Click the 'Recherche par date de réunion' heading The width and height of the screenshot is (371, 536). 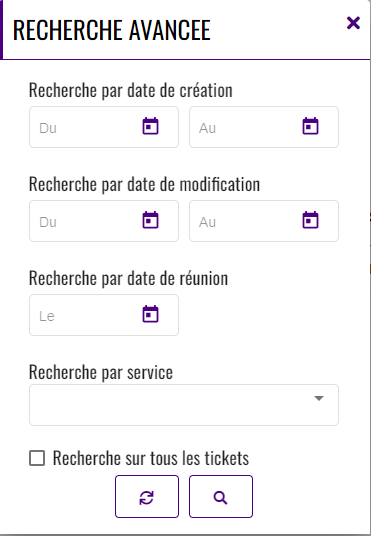coord(128,278)
